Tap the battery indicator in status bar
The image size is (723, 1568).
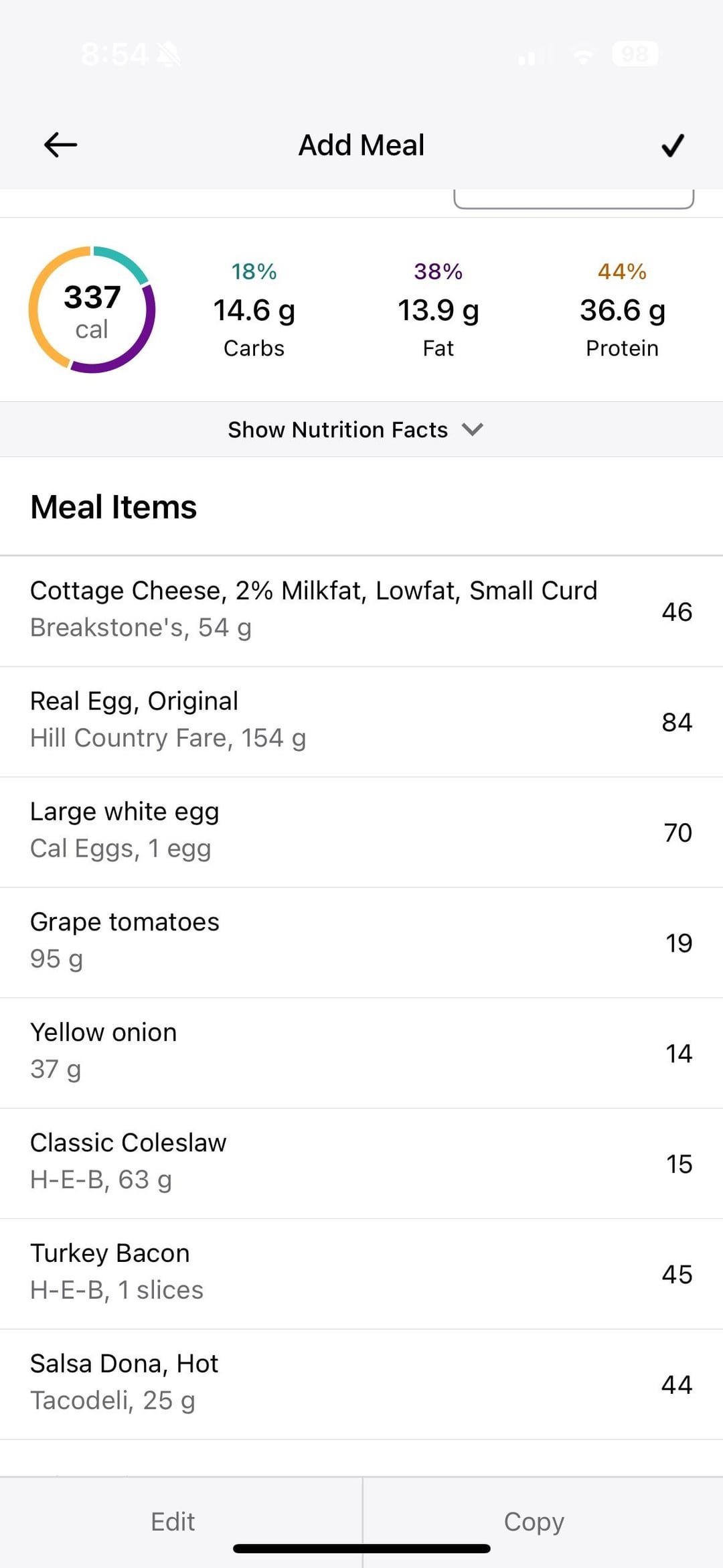(x=635, y=54)
